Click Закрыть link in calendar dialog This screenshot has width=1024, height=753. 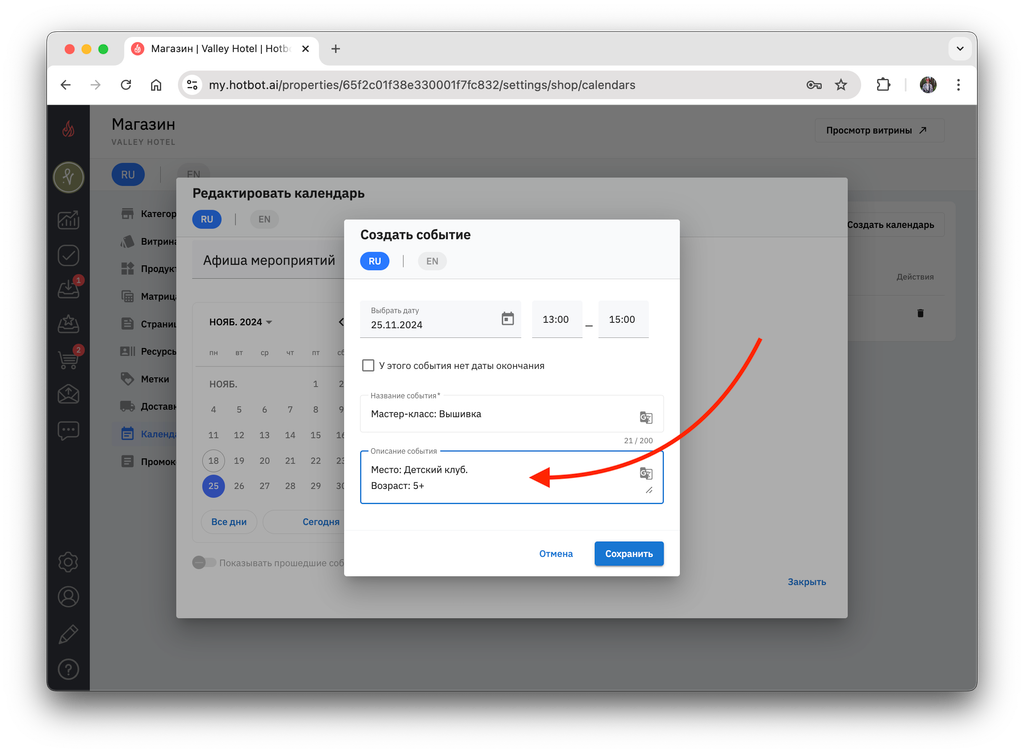tap(807, 582)
